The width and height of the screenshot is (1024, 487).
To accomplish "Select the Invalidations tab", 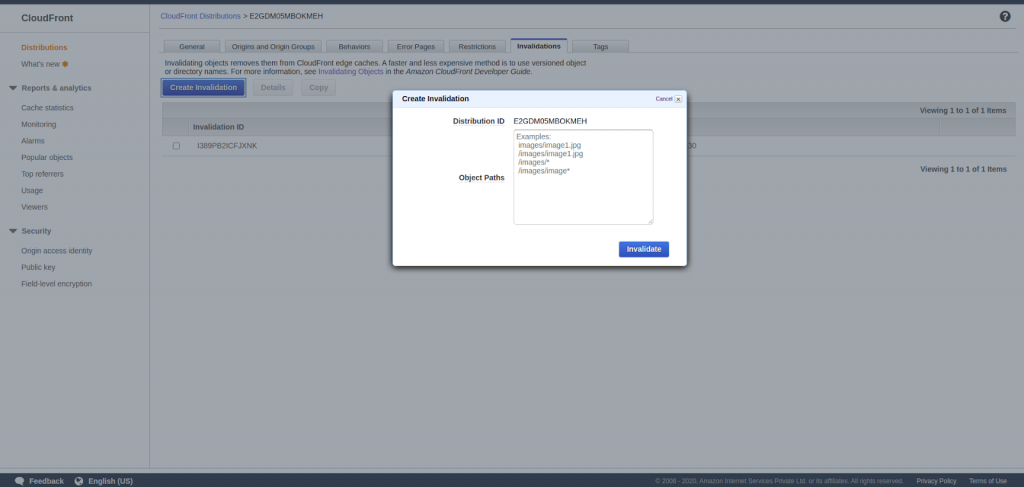I will [x=539, y=46].
